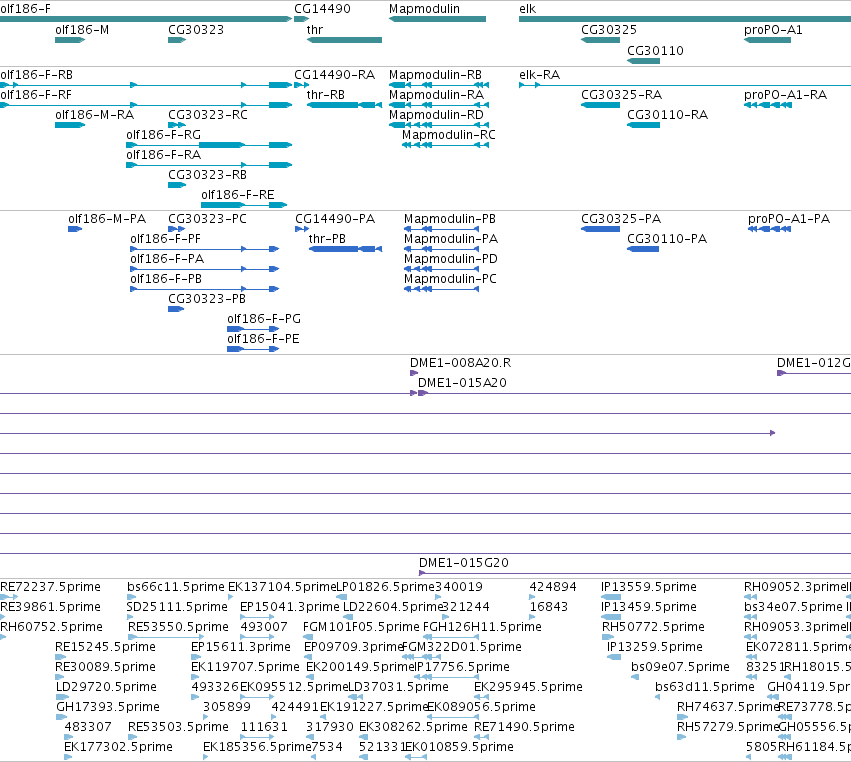
Task: Click protein CG30323-PB label
Action: (207, 299)
